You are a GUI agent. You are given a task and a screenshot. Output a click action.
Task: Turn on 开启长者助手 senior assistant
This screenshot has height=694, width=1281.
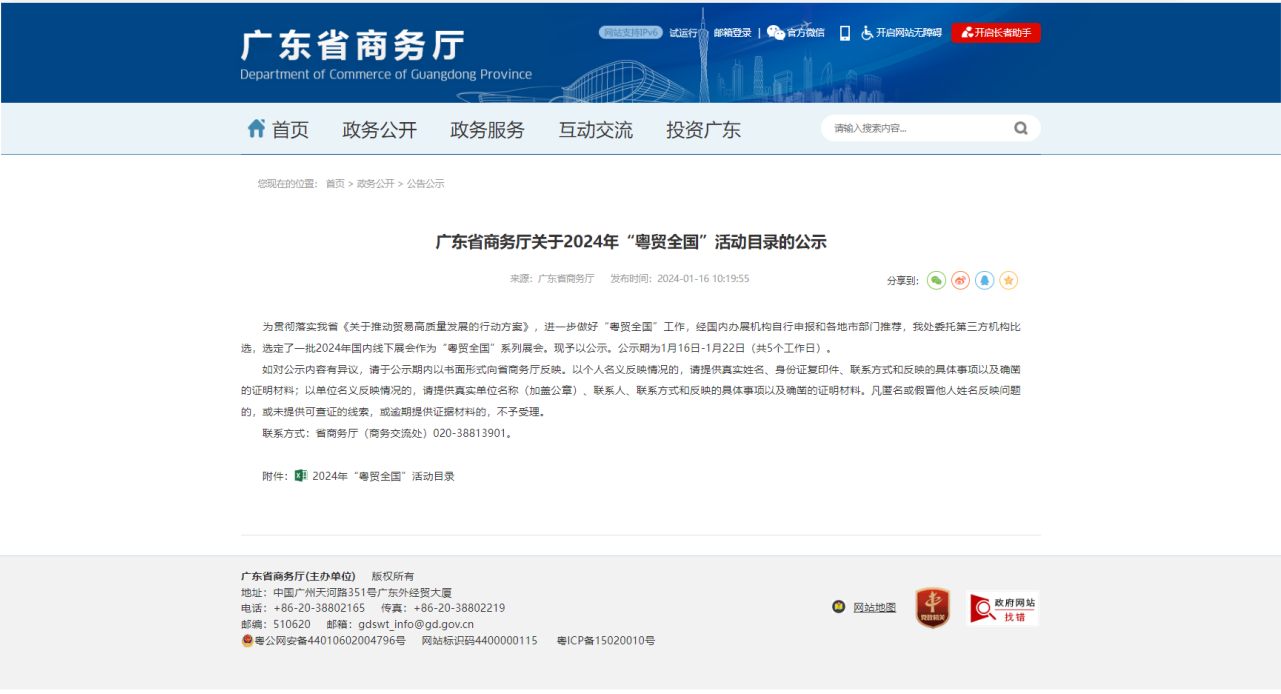[996, 33]
